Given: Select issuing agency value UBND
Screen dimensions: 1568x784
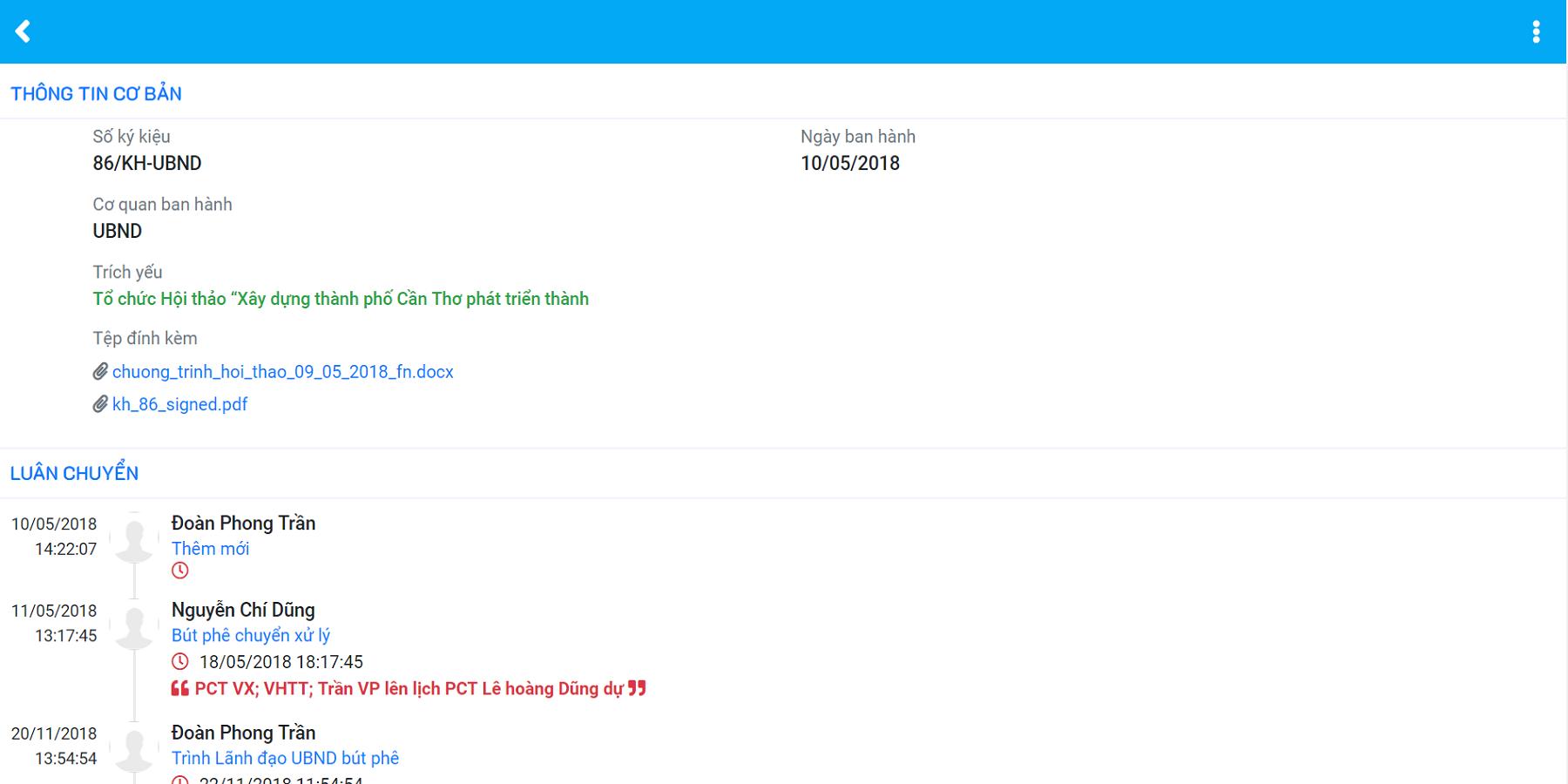Looking at the screenshot, I should click(118, 231).
